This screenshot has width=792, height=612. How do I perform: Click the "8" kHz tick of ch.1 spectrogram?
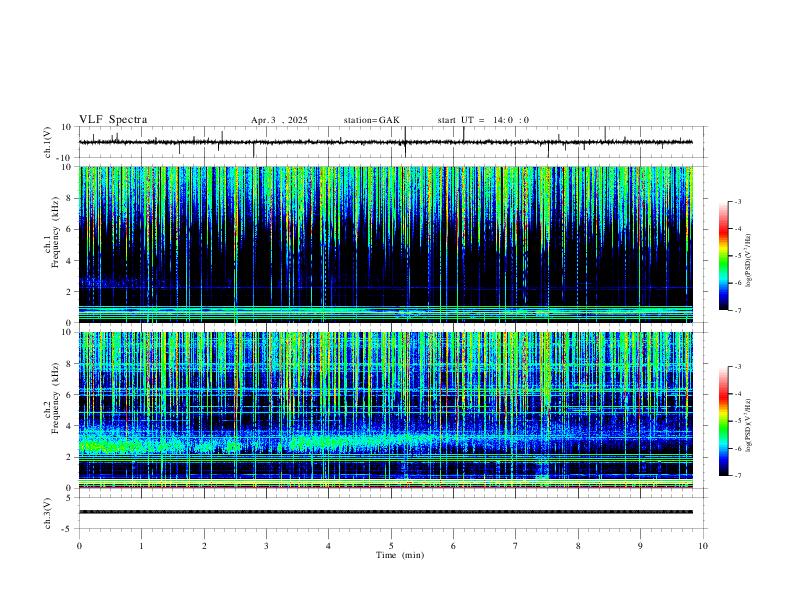click(x=69, y=198)
